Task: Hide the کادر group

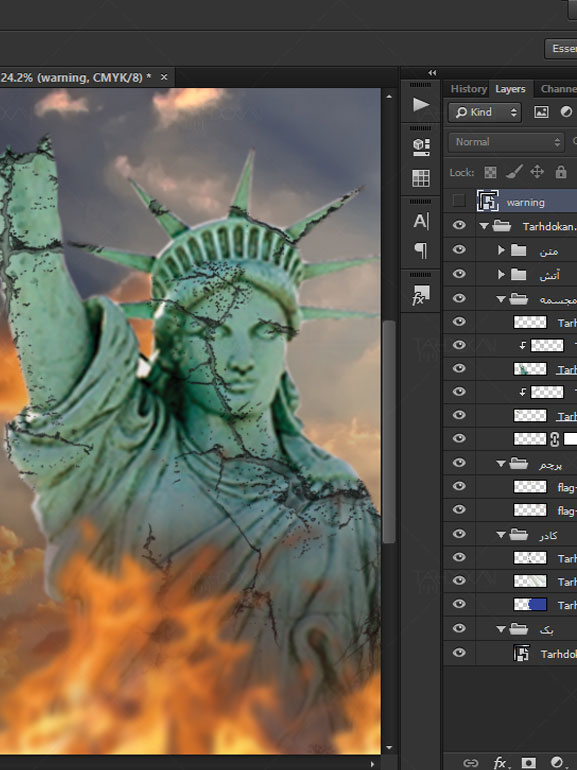Action: coord(459,533)
